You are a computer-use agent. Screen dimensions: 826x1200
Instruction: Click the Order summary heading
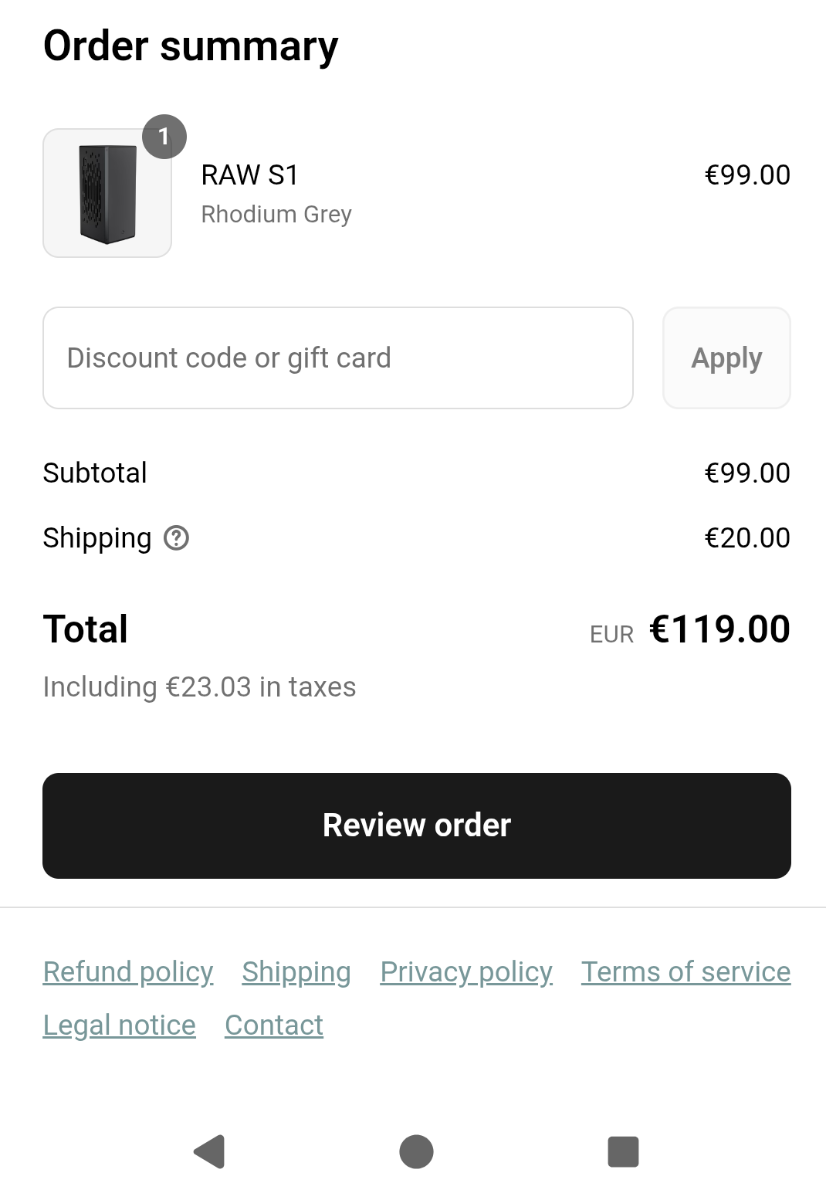point(190,46)
